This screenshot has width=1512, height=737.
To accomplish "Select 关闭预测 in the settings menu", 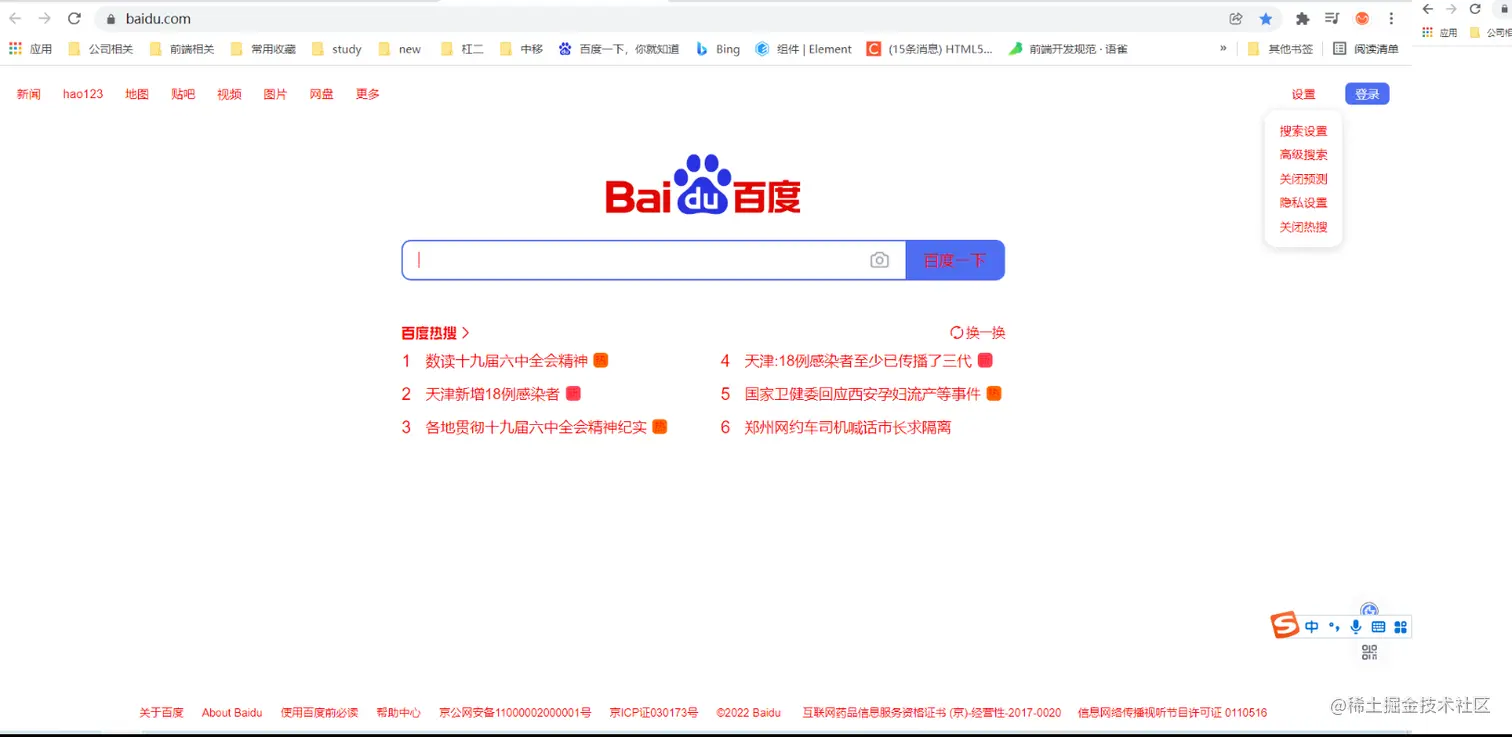I will (x=1303, y=179).
